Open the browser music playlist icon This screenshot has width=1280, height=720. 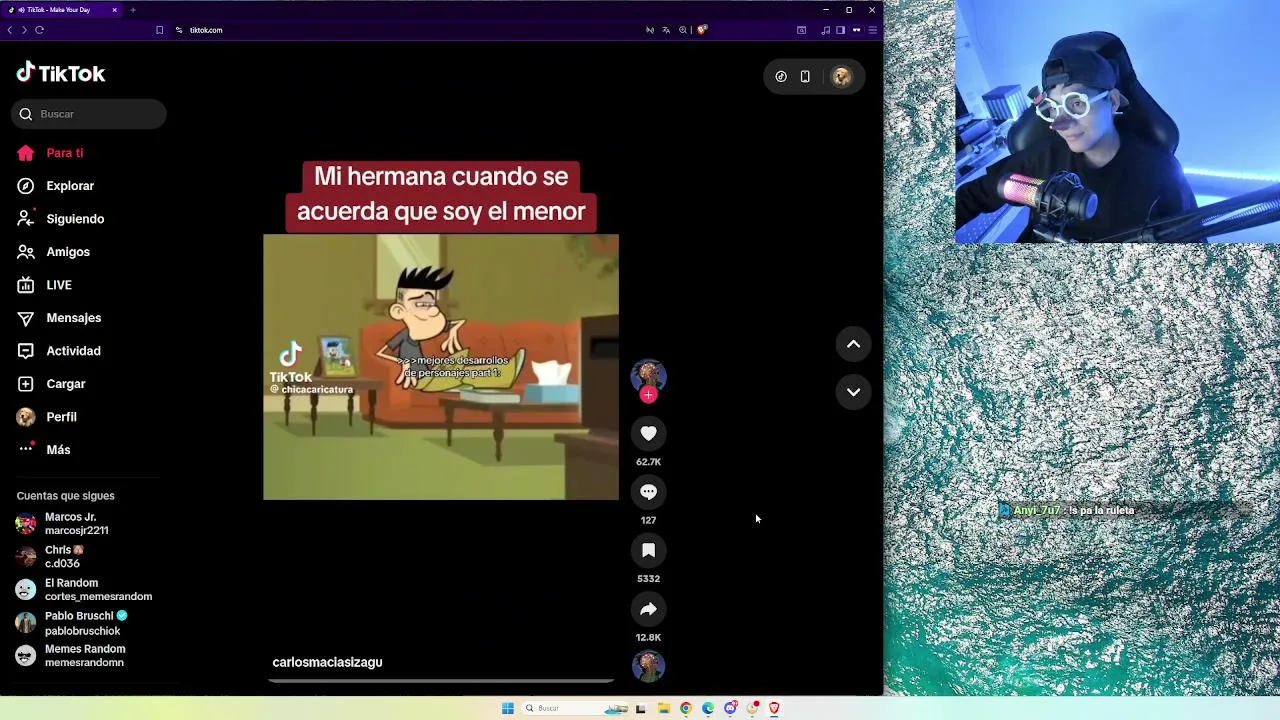(x=825, y=30)
